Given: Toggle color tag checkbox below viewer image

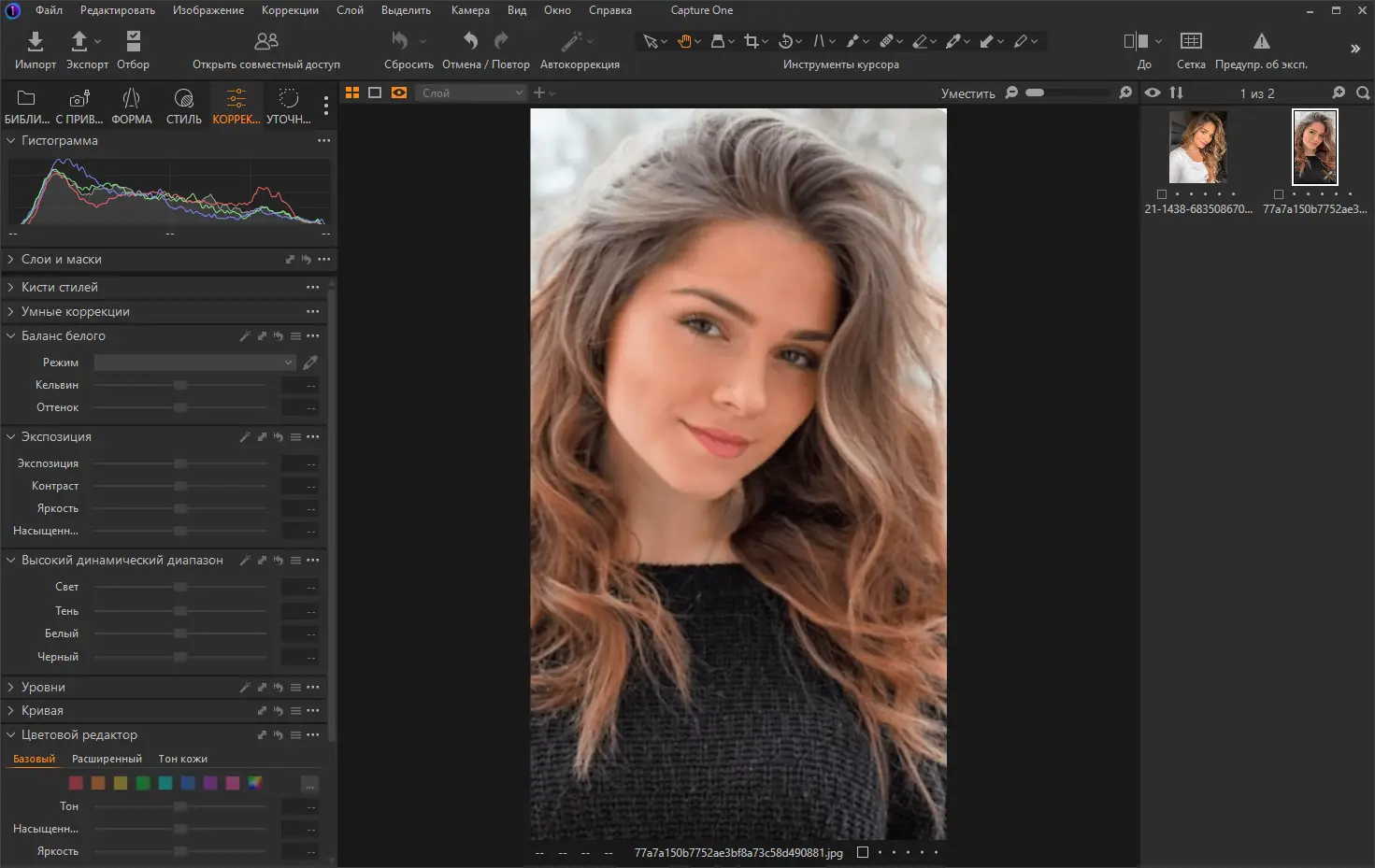Looking at the screenshot, I should click(863, 852).
